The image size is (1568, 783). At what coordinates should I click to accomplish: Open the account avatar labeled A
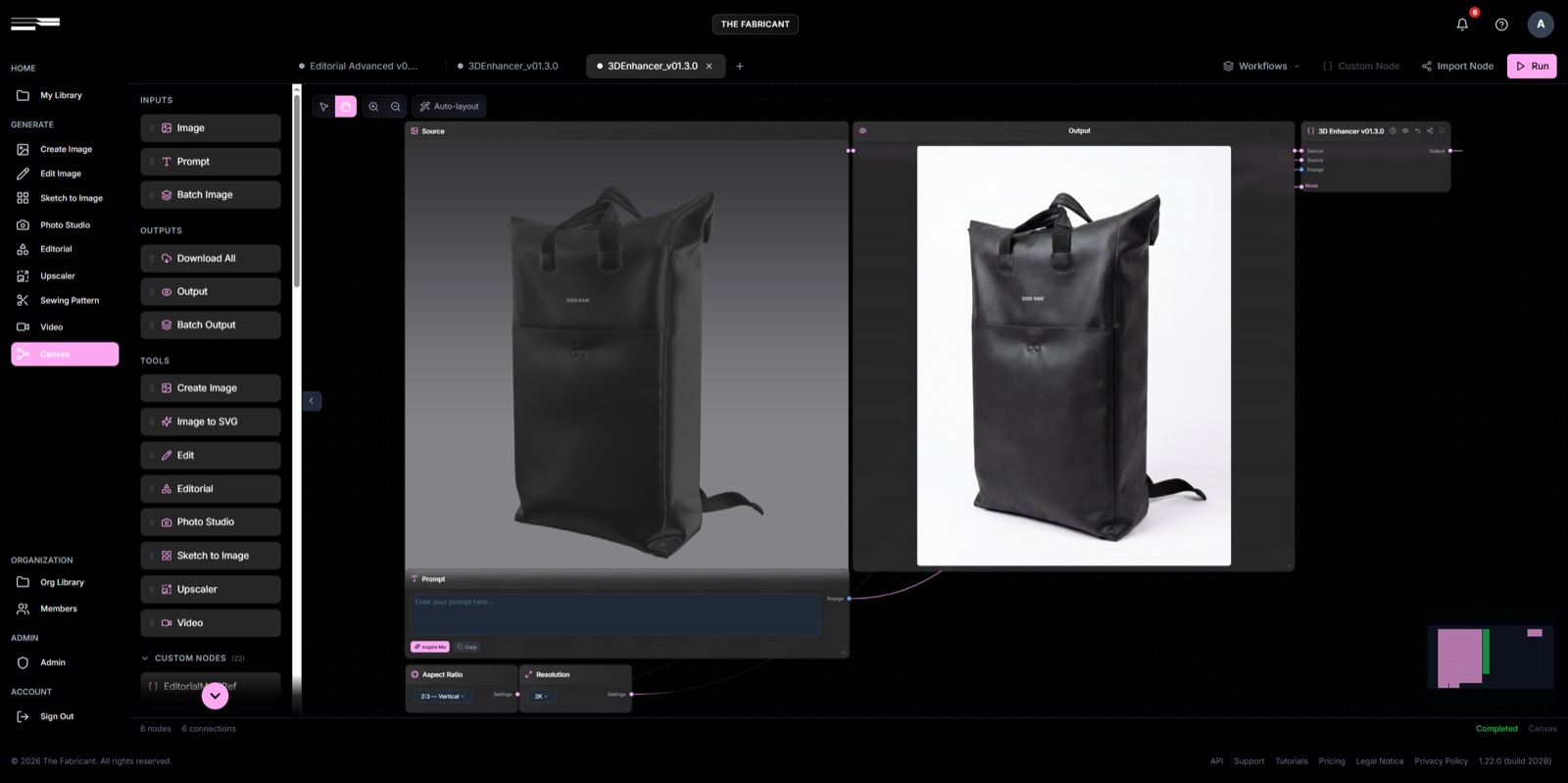pyautogui.click(x=1541, y=24)
